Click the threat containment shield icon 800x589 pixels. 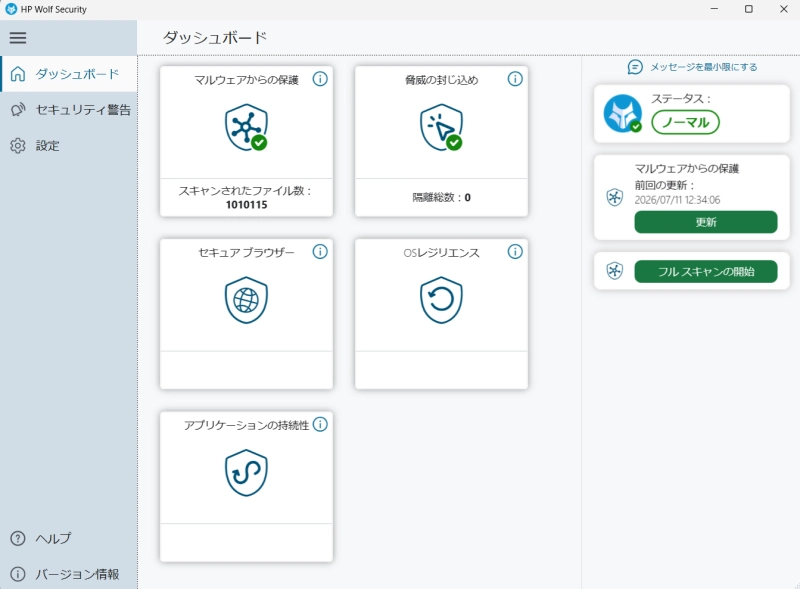click(x=441, y=128)
